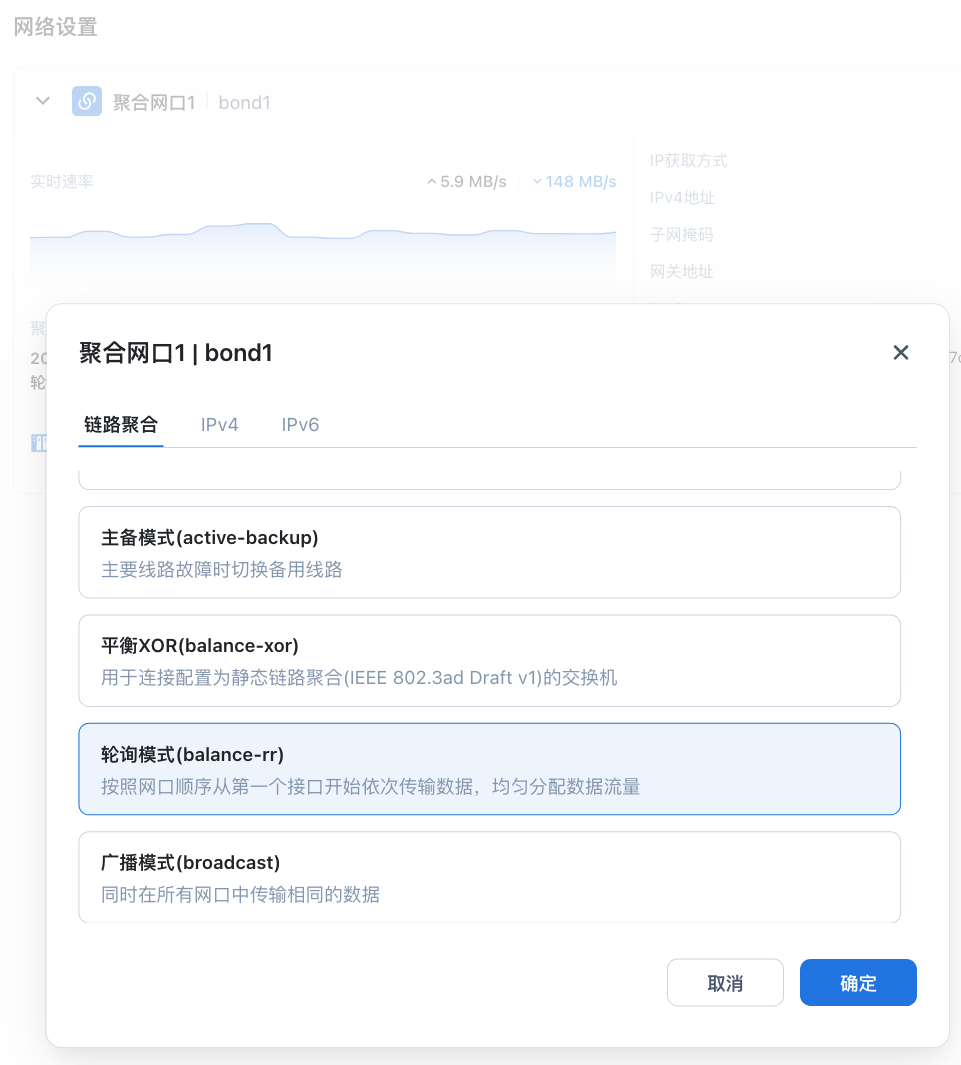Select 平衡XOR(balance-xor) option

tap(490, 661)
